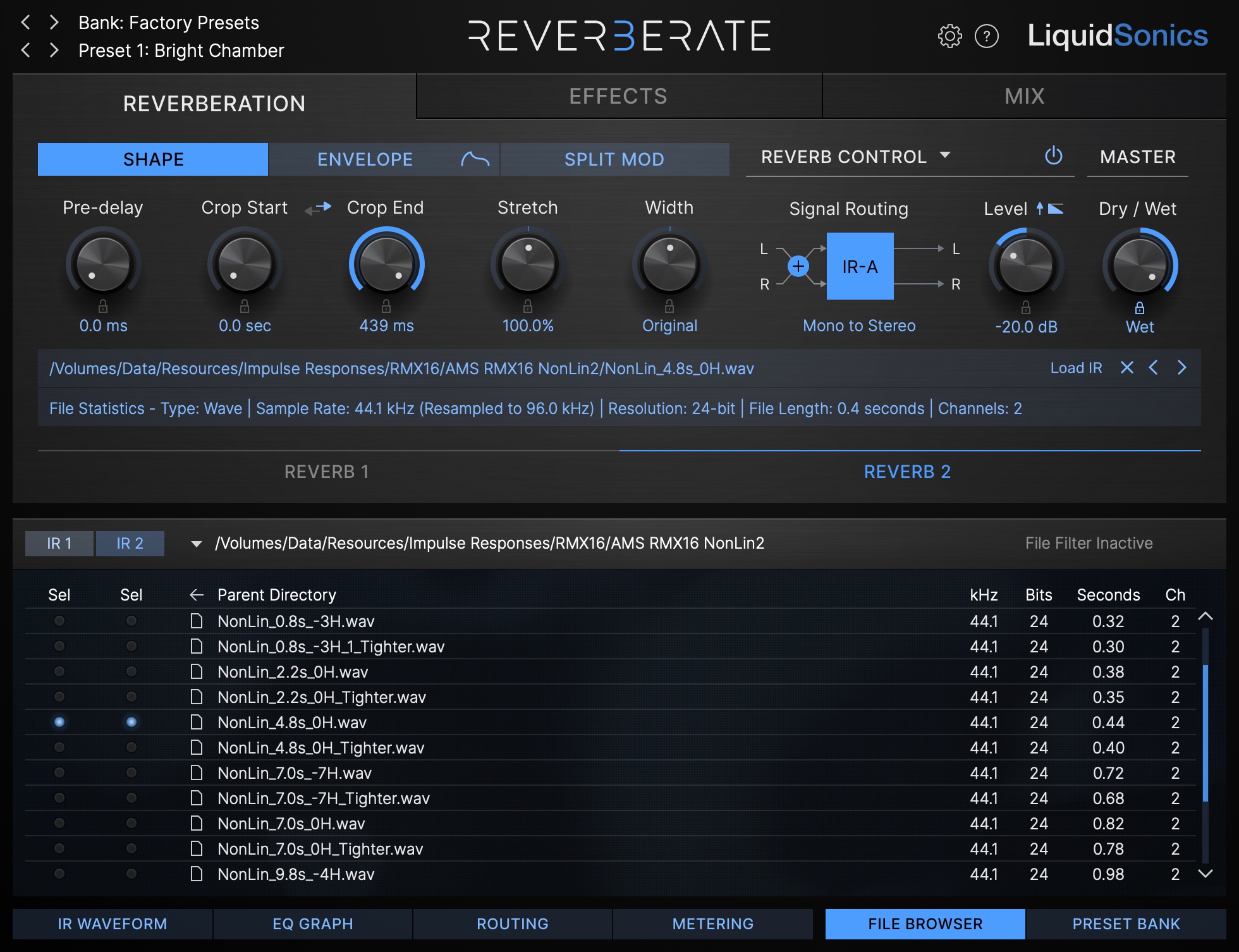The image size is (1239, 952).
Task: Expand the directory path dropdown arrow
Action: pyautogui.click(x=197, y=544)
